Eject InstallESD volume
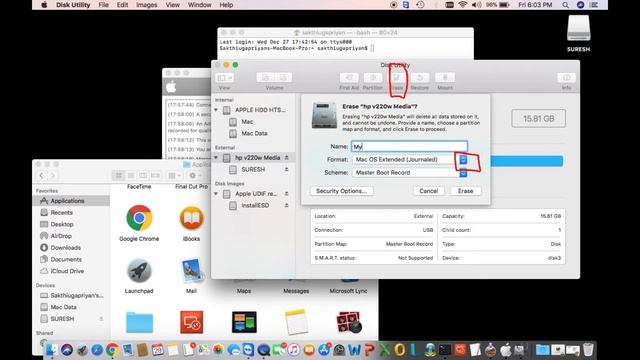Viewport: 640px width, 360px height. tap(287, 205)
